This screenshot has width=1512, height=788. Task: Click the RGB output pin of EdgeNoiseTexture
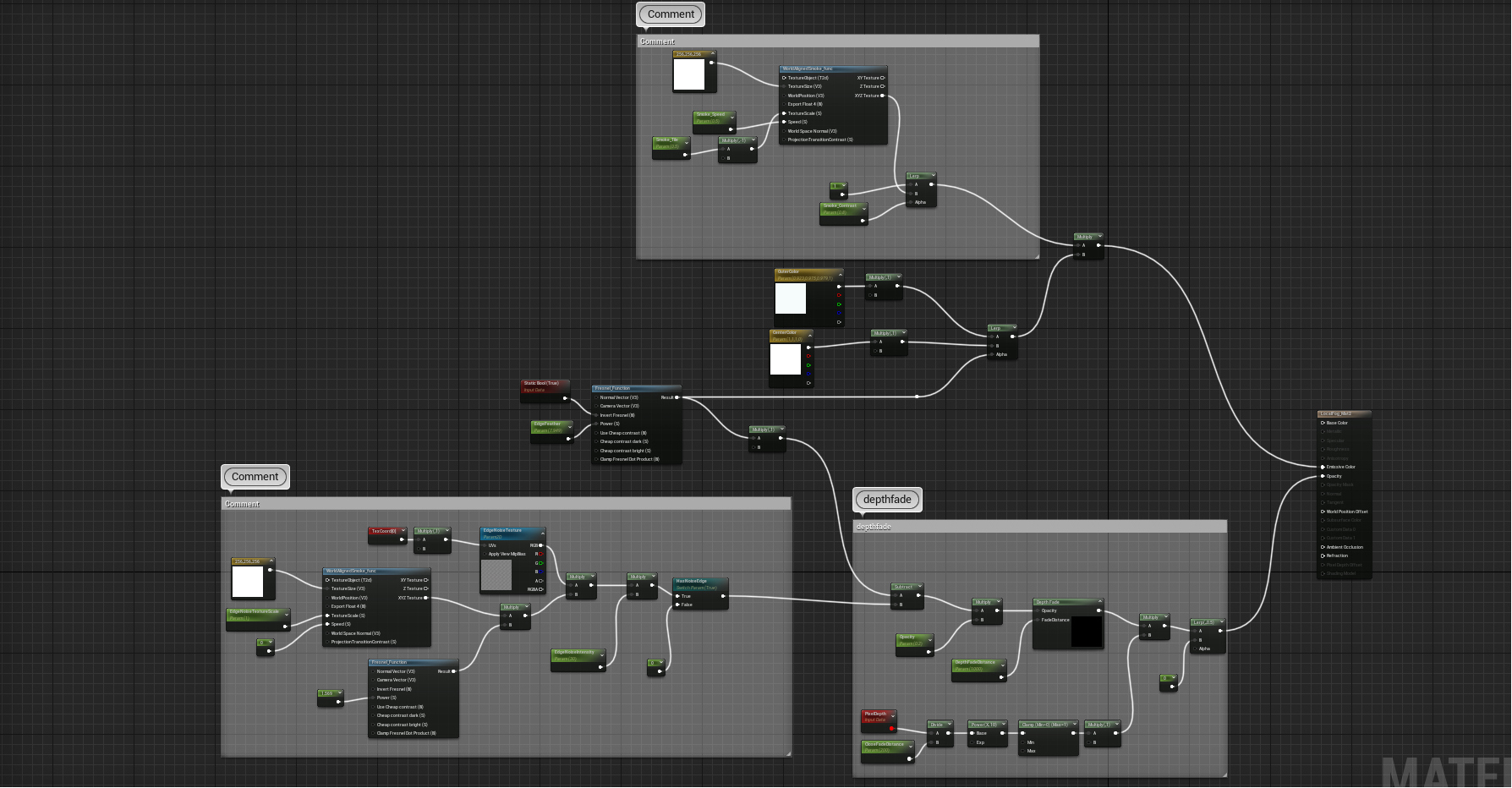[541, 545]
